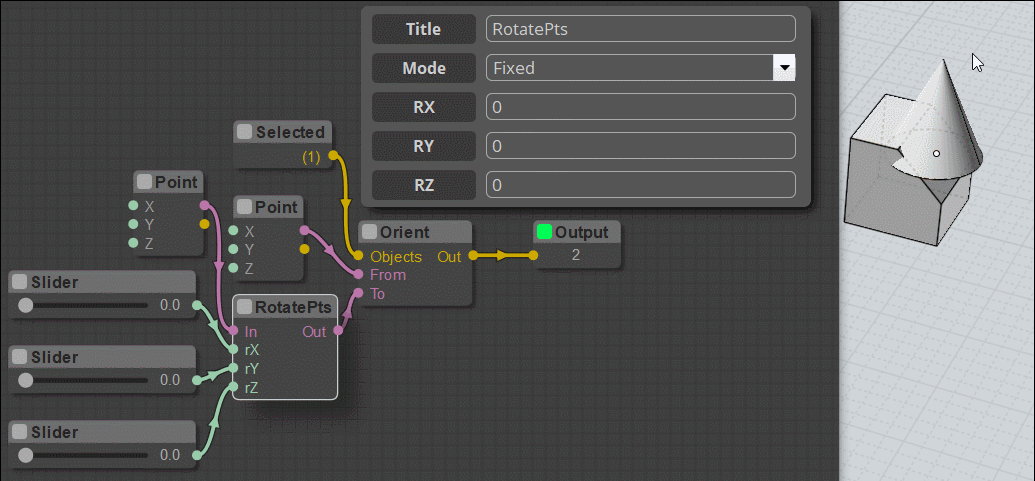Toggle checkbox of Point node feeding RotatePts
The width and height of the screenshot is (1035, 481).
145,182
